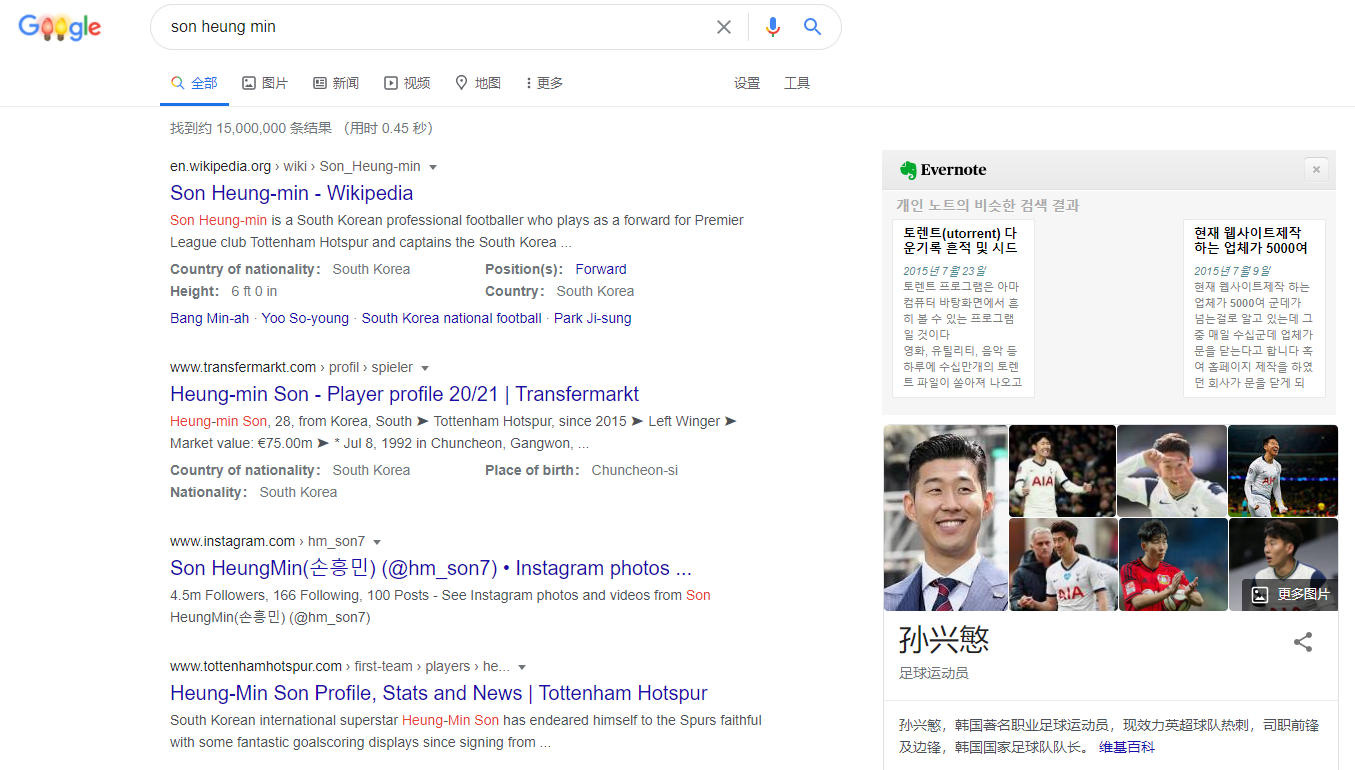The height and width of the screenshot is (770, 1355).
Task: Open the Park Ji-sung link
Action: click(x=592, y=318)
